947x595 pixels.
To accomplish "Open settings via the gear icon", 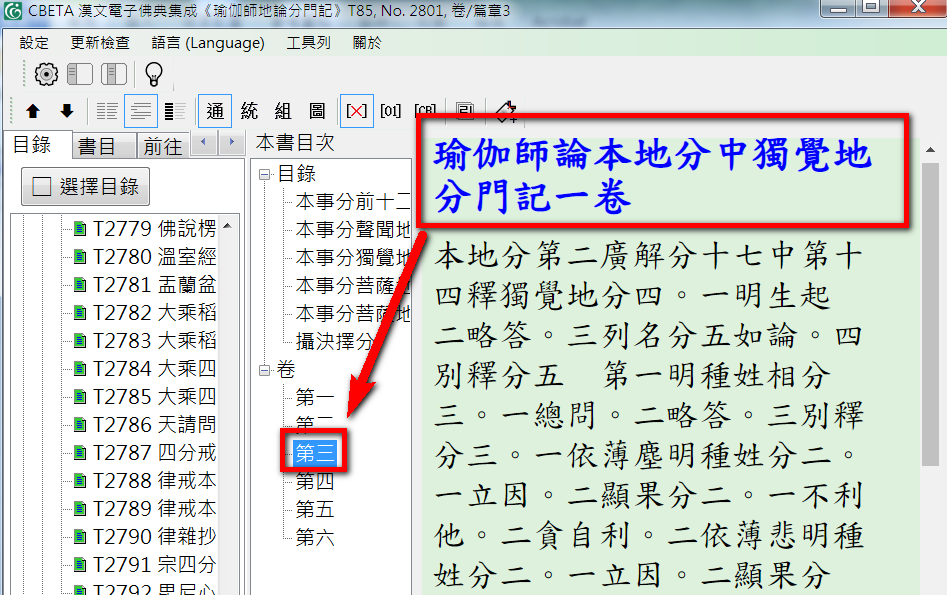I will (46, 74).
